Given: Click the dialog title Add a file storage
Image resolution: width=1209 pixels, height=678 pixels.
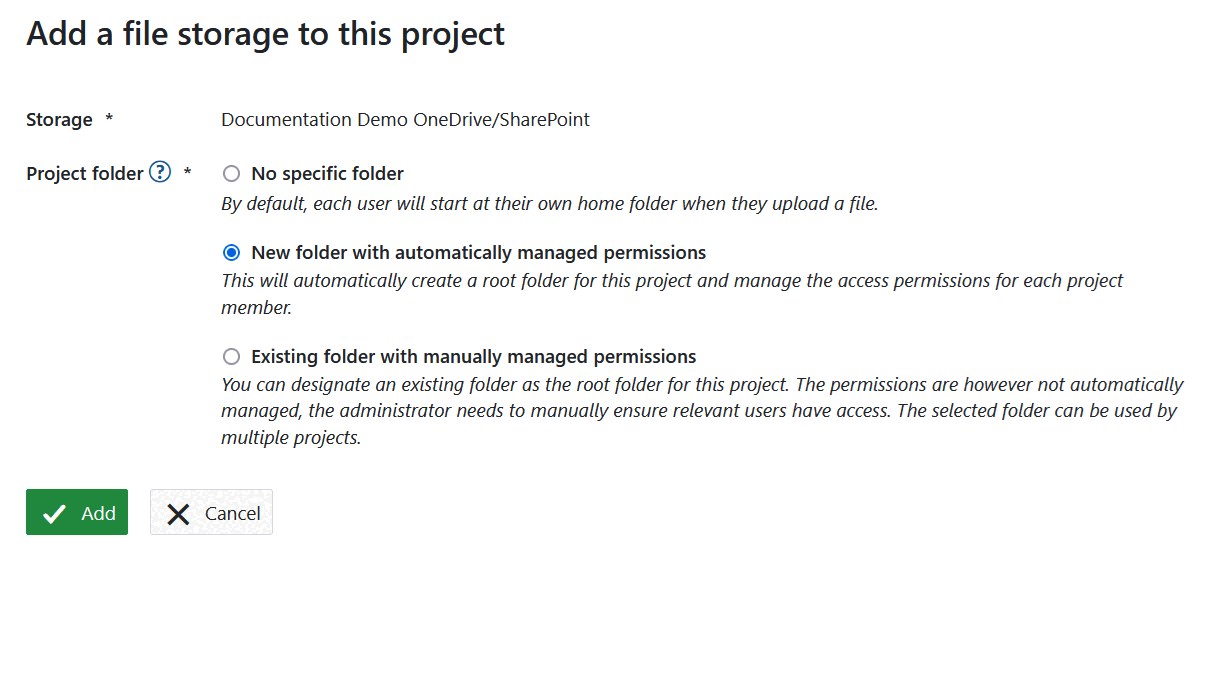Looking at the screenshot, I should [265, 33].
